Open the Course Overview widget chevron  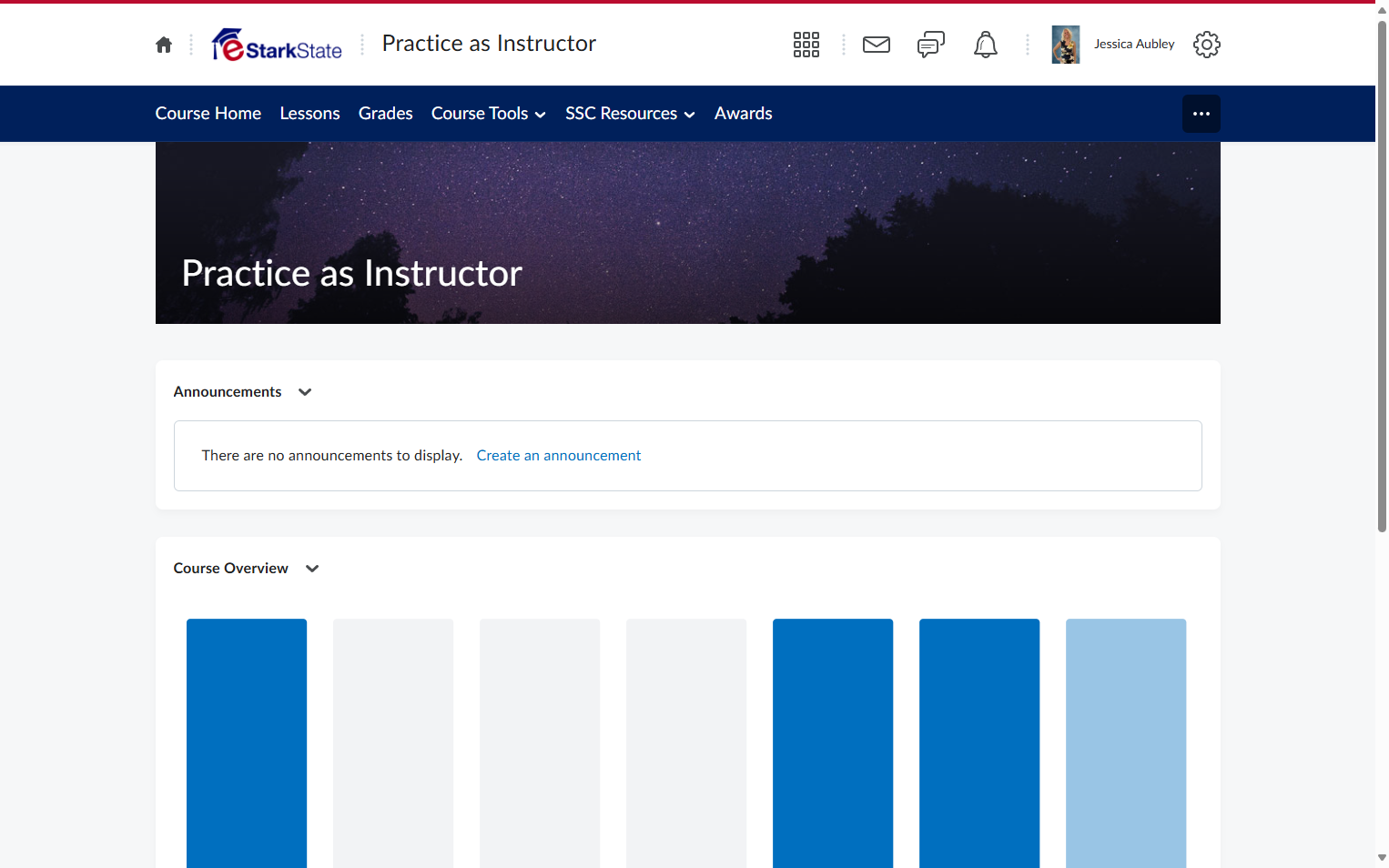(312, 569)
